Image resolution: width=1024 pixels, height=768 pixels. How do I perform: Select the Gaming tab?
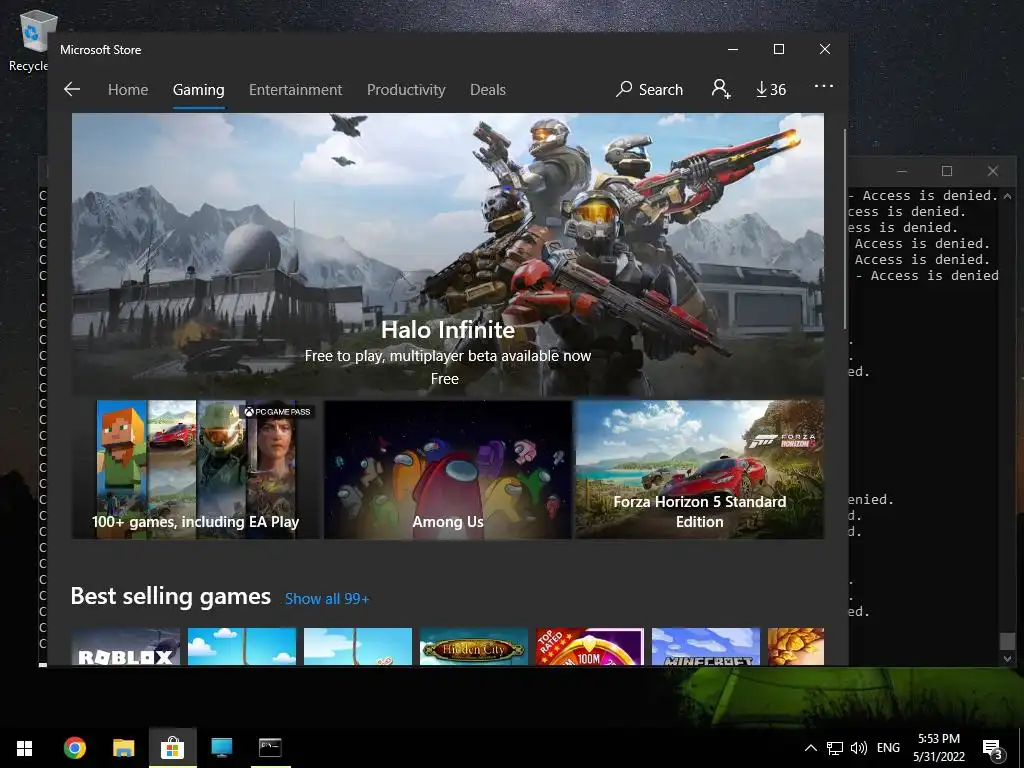199,89
